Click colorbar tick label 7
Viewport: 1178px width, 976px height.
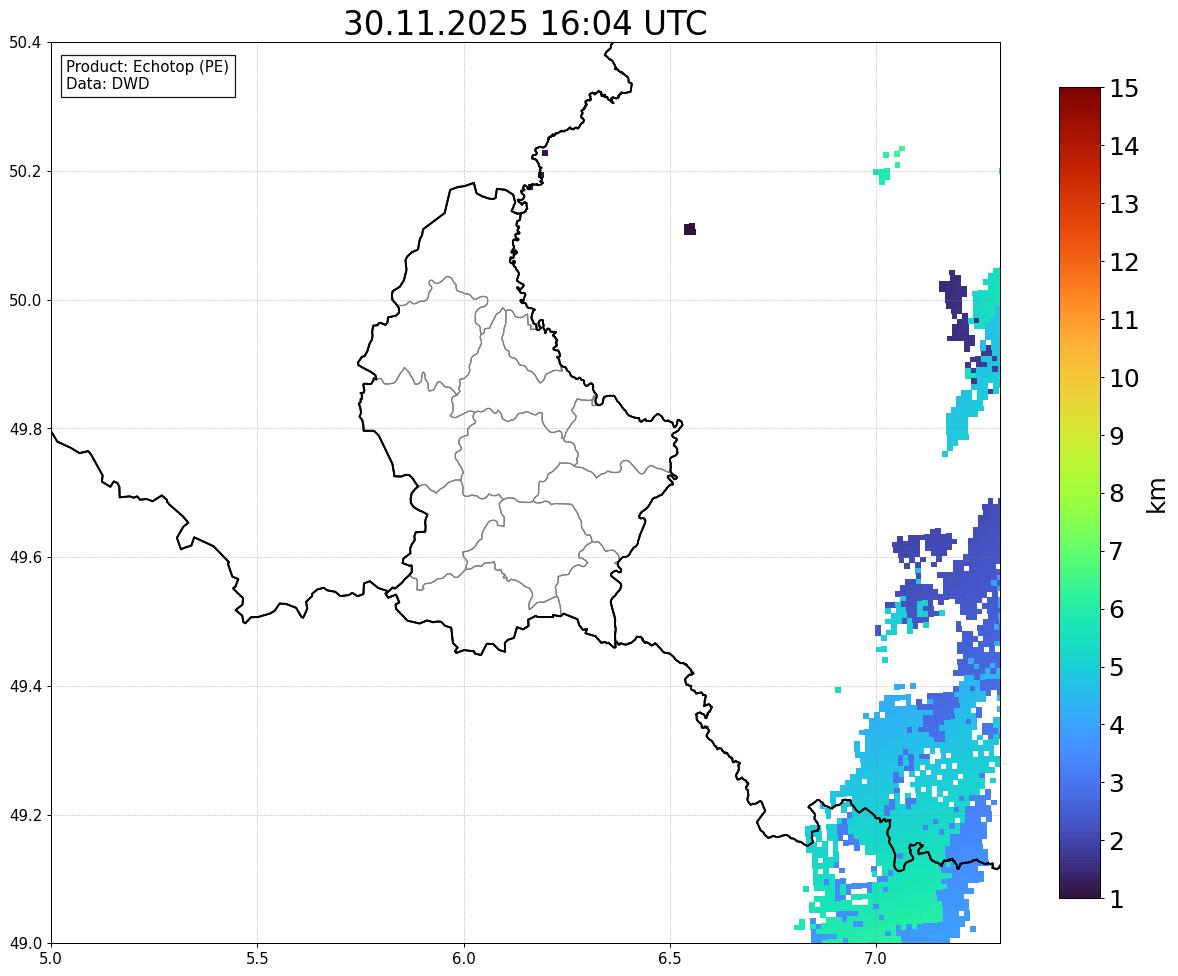[1117, 551]
